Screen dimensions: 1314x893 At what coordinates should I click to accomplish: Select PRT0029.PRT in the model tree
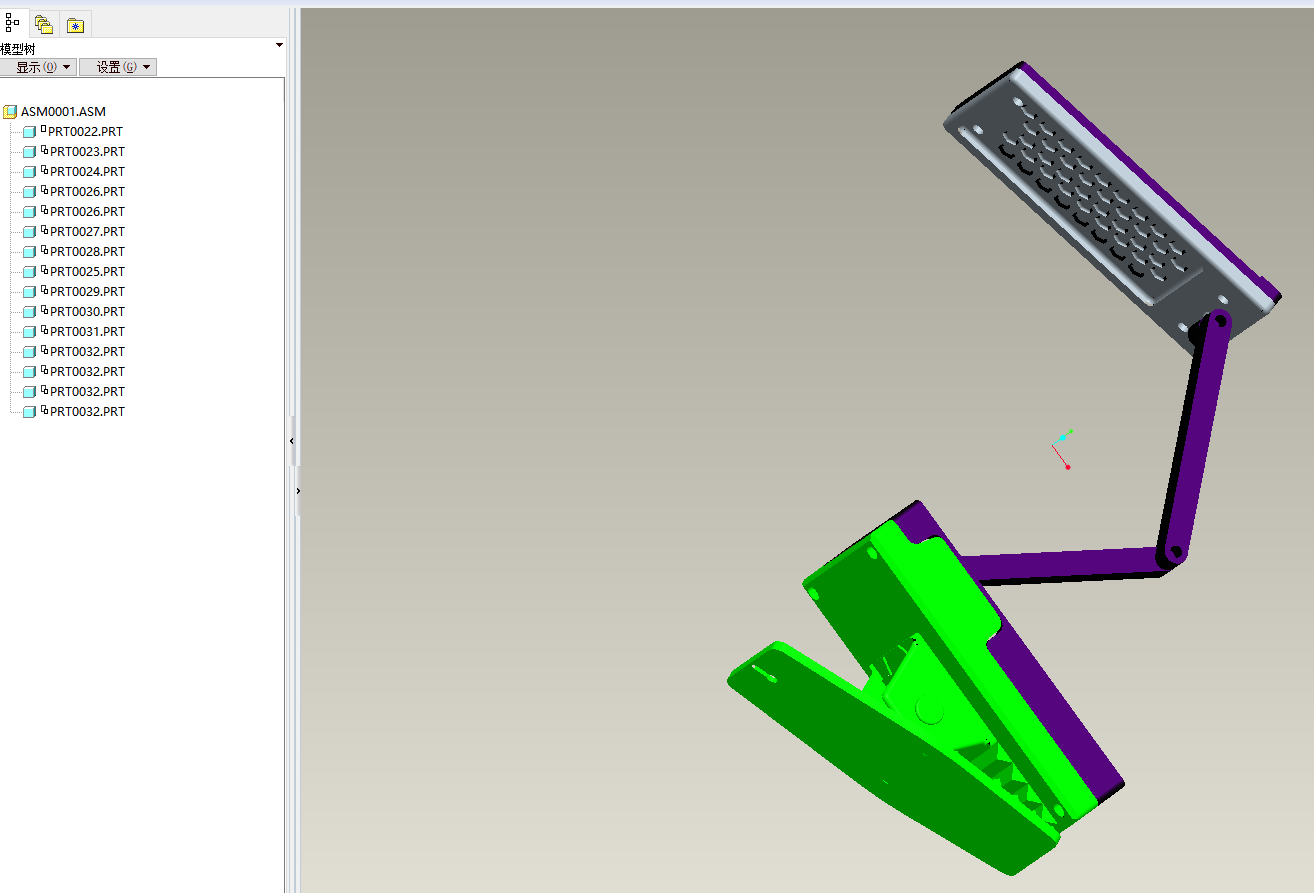[87, 292]
